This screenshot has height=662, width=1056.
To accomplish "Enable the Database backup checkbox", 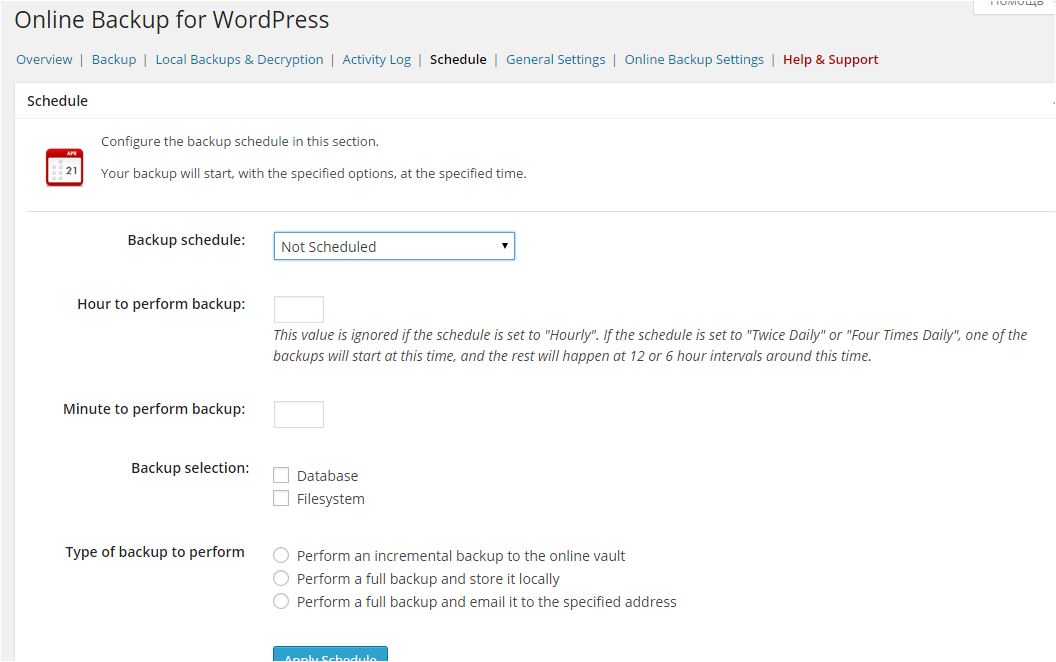I will (281, 476).
